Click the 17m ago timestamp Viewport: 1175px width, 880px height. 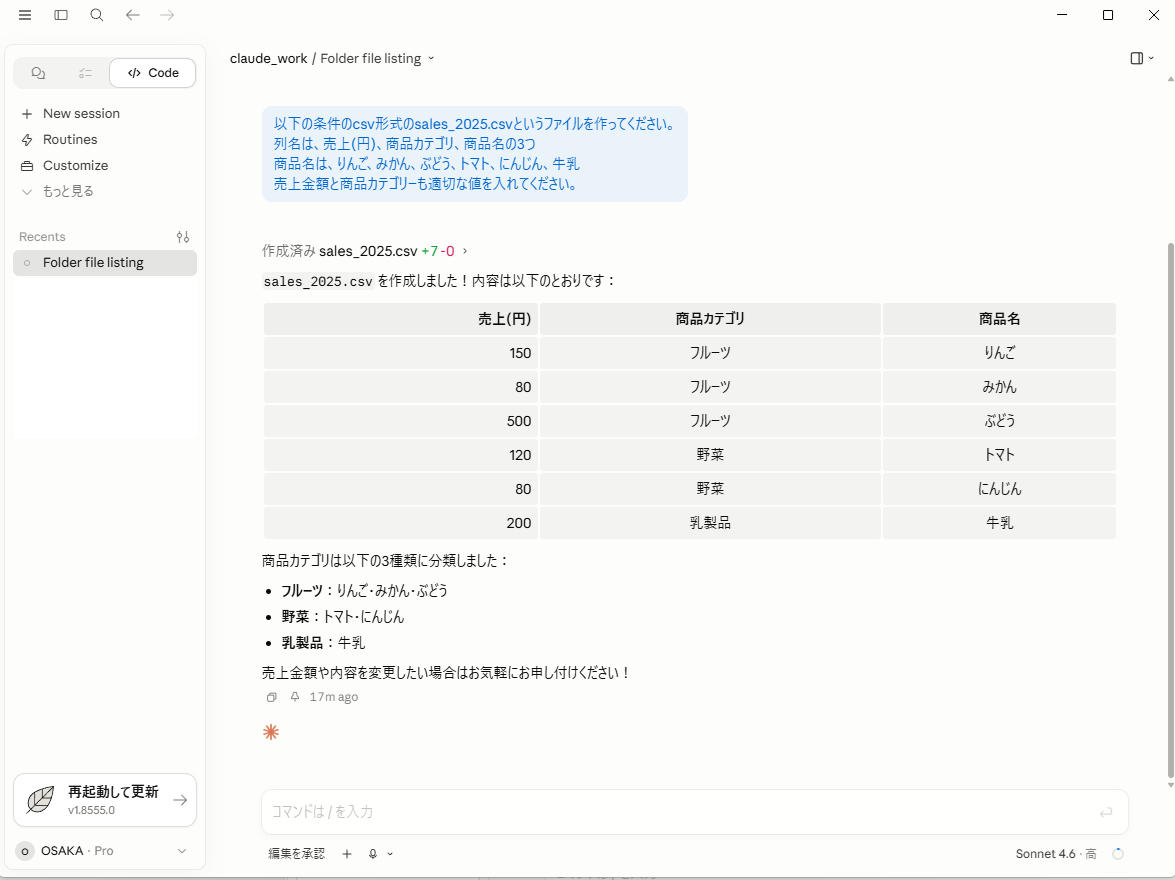(333, 697)
